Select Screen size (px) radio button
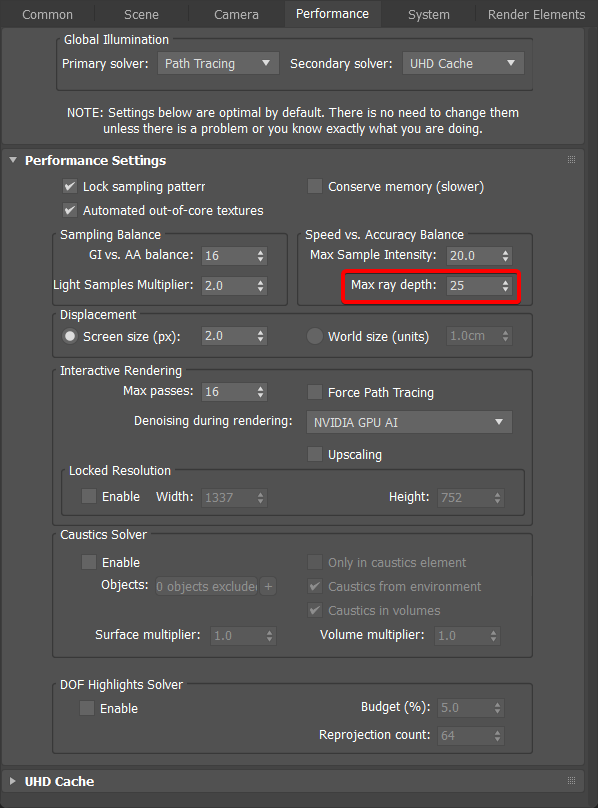 coord(70,336)
